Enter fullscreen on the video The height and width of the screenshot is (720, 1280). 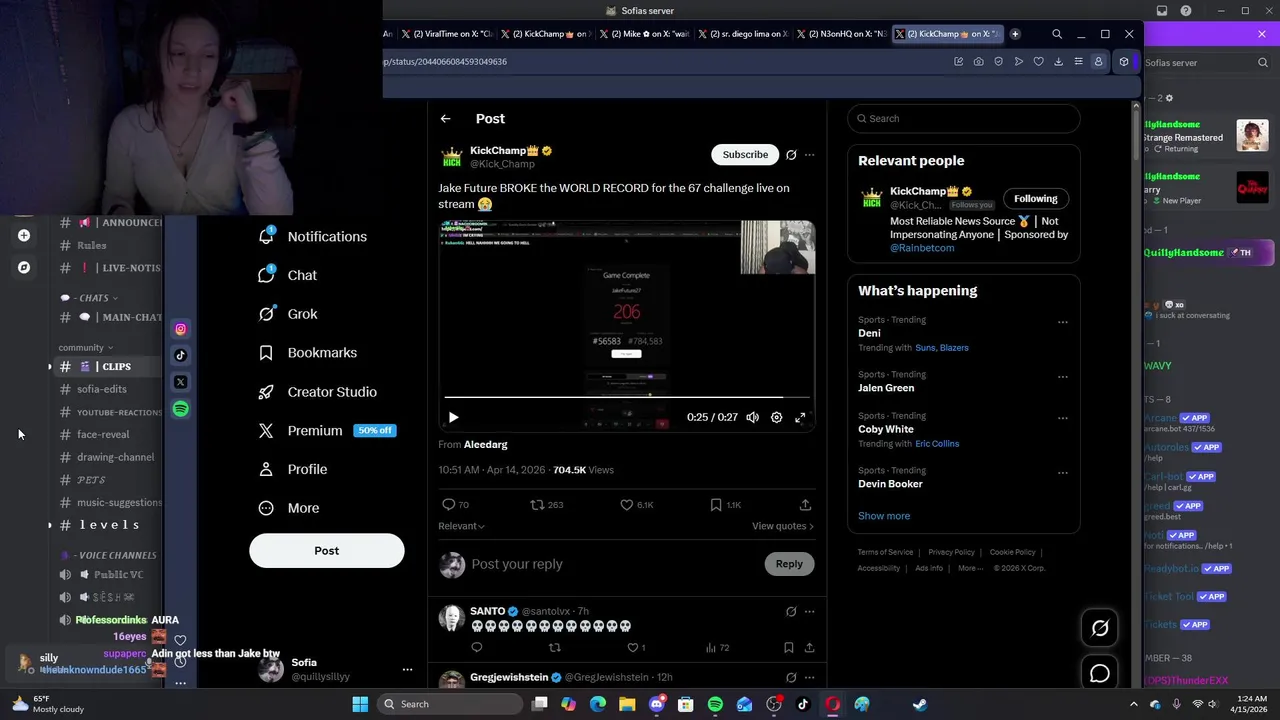click(x=800, y=417)
